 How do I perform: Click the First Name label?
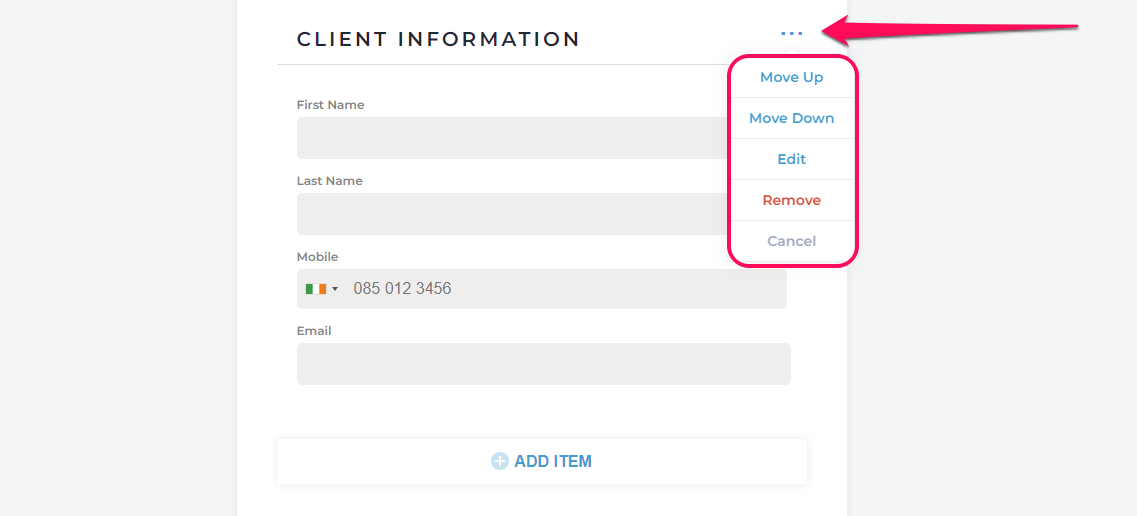[x=330, y=105]
